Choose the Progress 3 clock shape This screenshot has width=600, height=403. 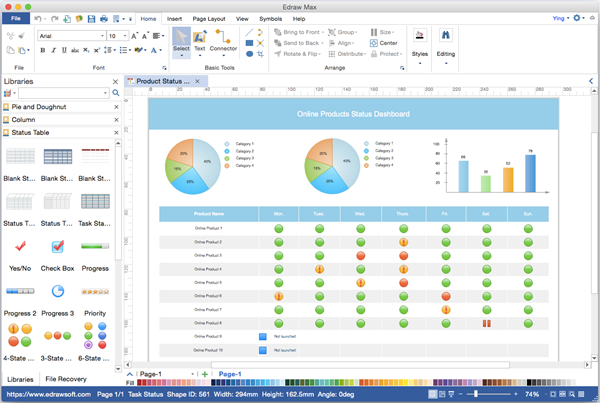[58, 291]
